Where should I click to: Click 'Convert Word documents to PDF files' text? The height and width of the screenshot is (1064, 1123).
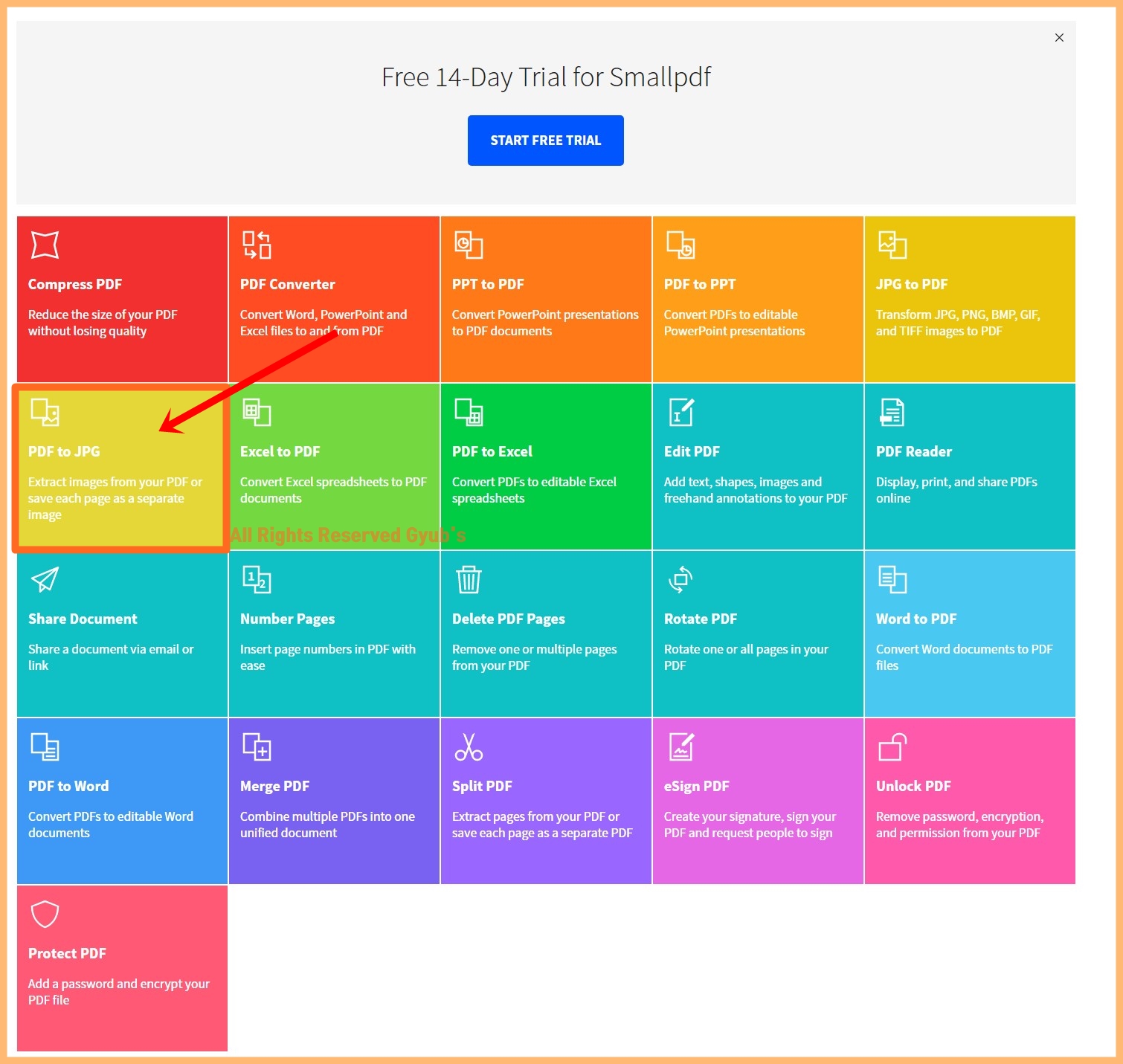click(965, 657)
